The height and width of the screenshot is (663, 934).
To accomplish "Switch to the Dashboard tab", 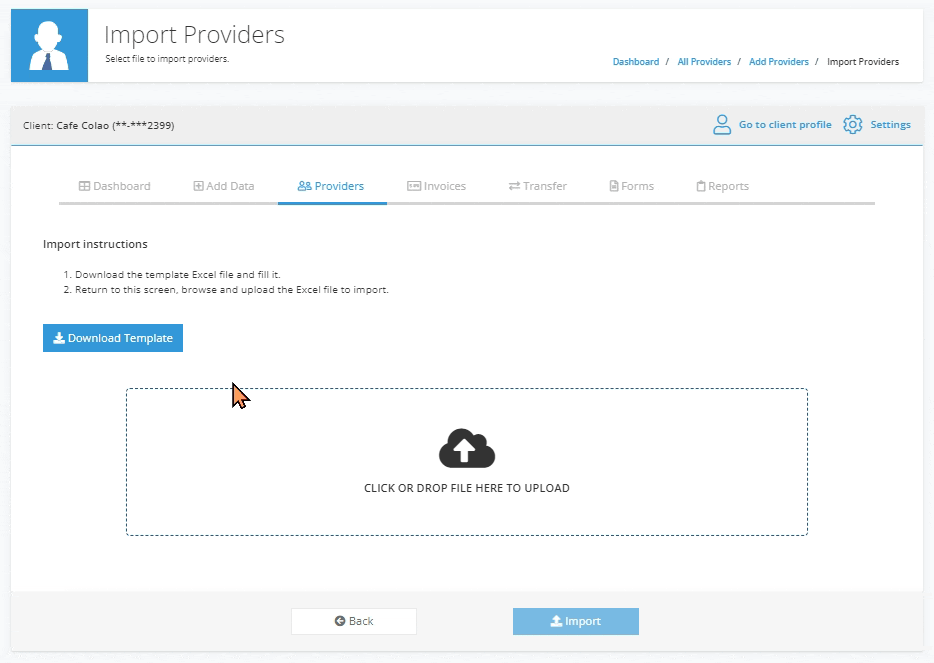I will [x=115, y=186].
